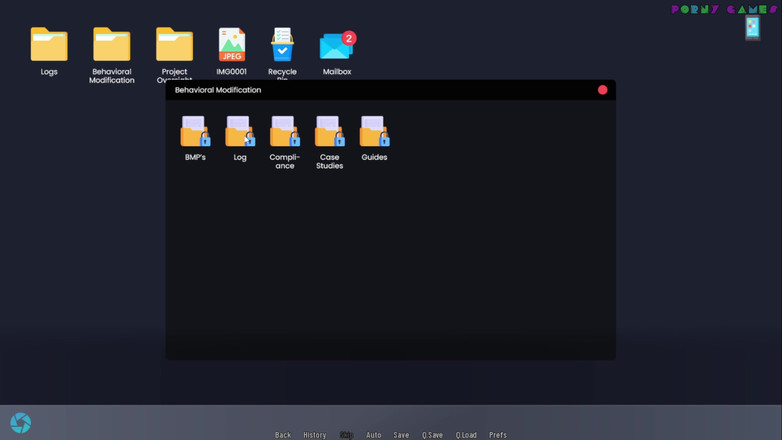
Task: Quick load with Q.Load
Action: 466,435
